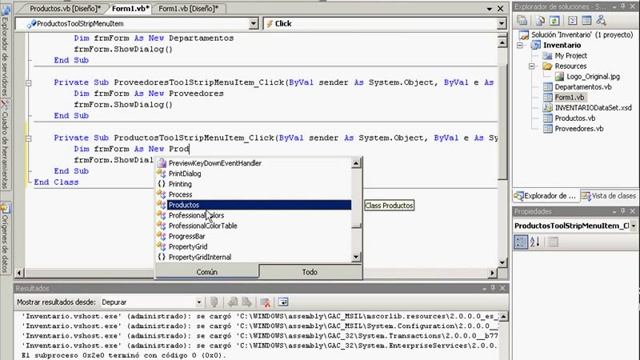The width and height of the screenshot is (640, 360).
Task: Click View Code icon in Solution Explorer
Action: click(x=572, y=20)
